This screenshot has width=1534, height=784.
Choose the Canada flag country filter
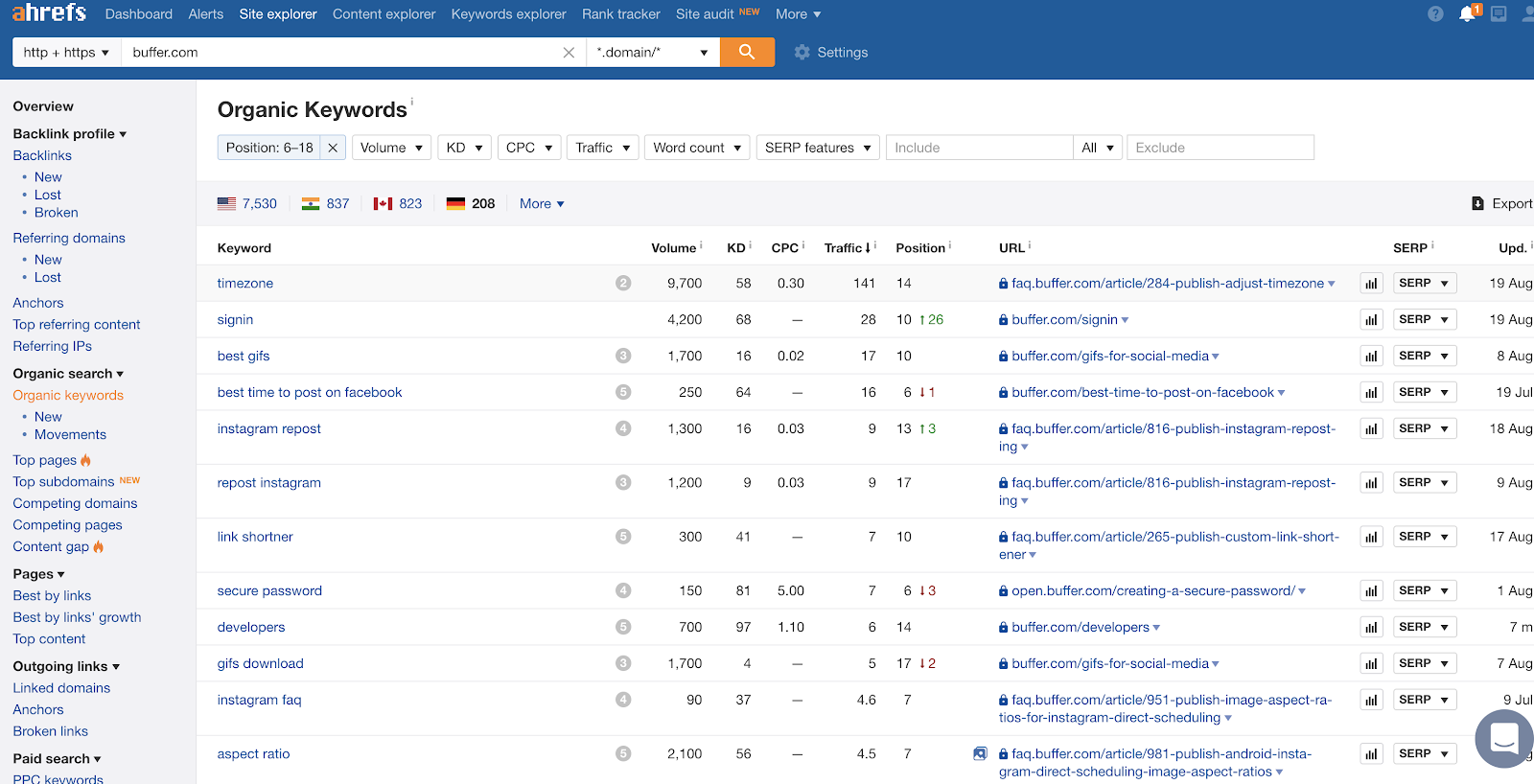pyautogui.click(x=383, y=203)
